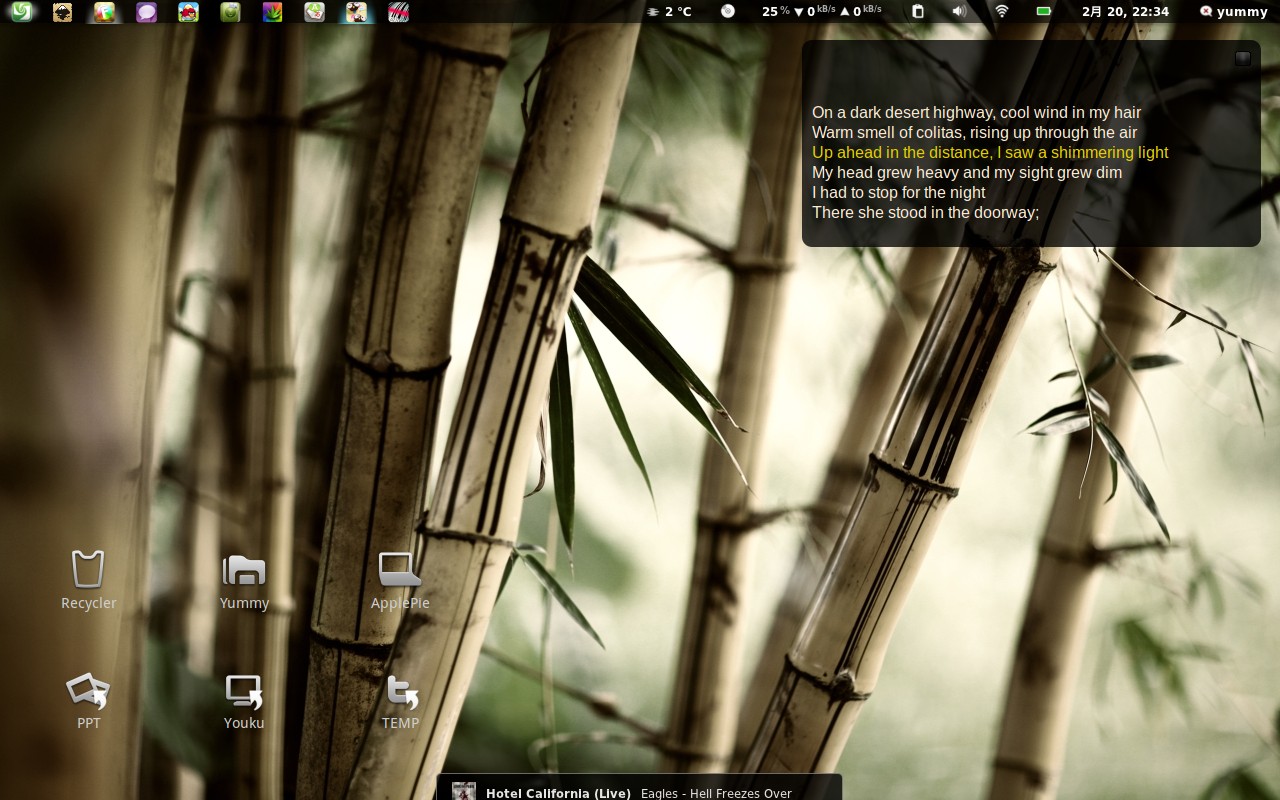Select the Yummy home folder icon
1280x800 pixels.
click(x=244, y=580)
